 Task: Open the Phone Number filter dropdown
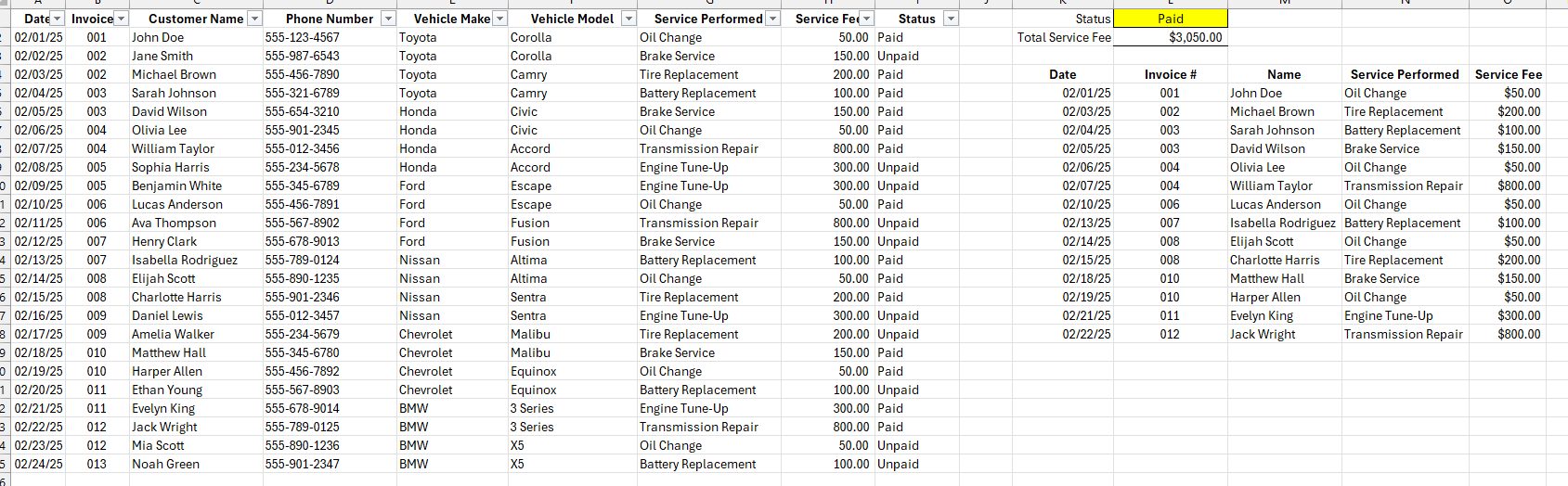click(388, 19)
